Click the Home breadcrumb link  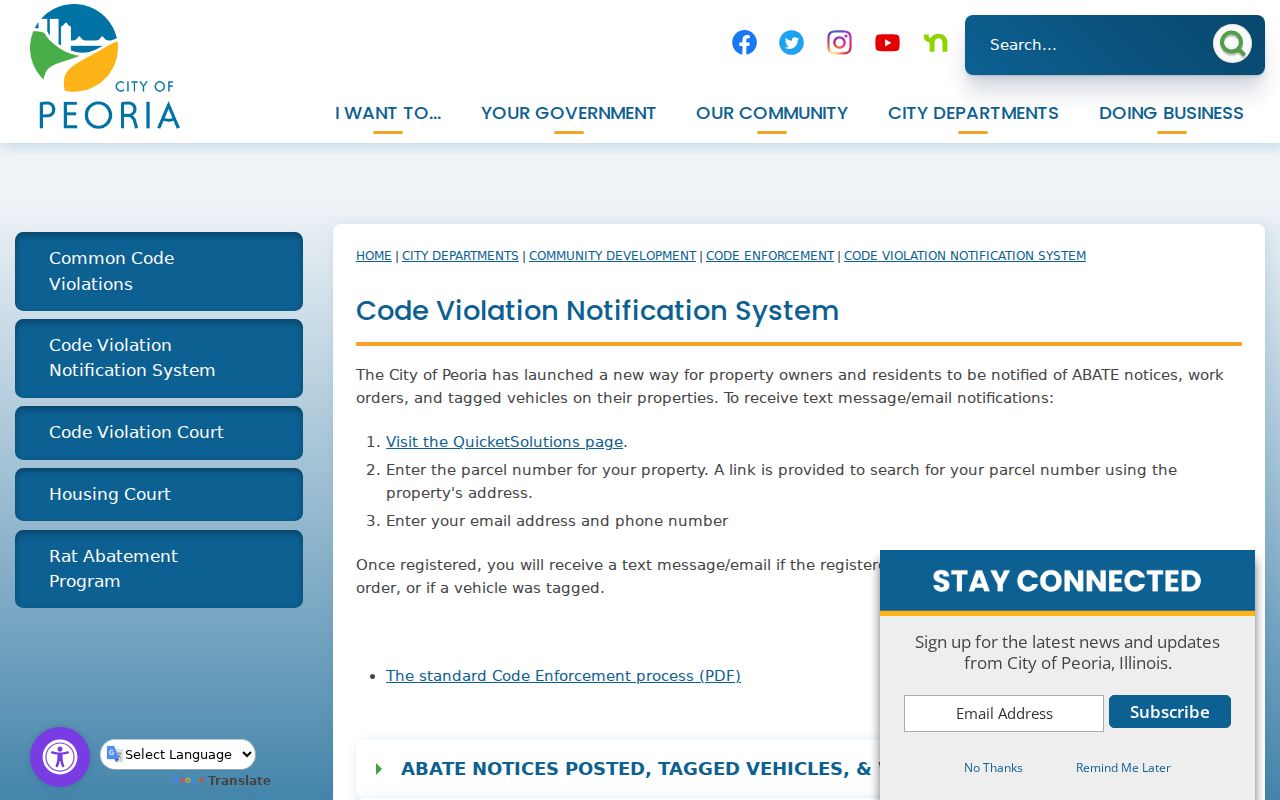tap(374, 256)
